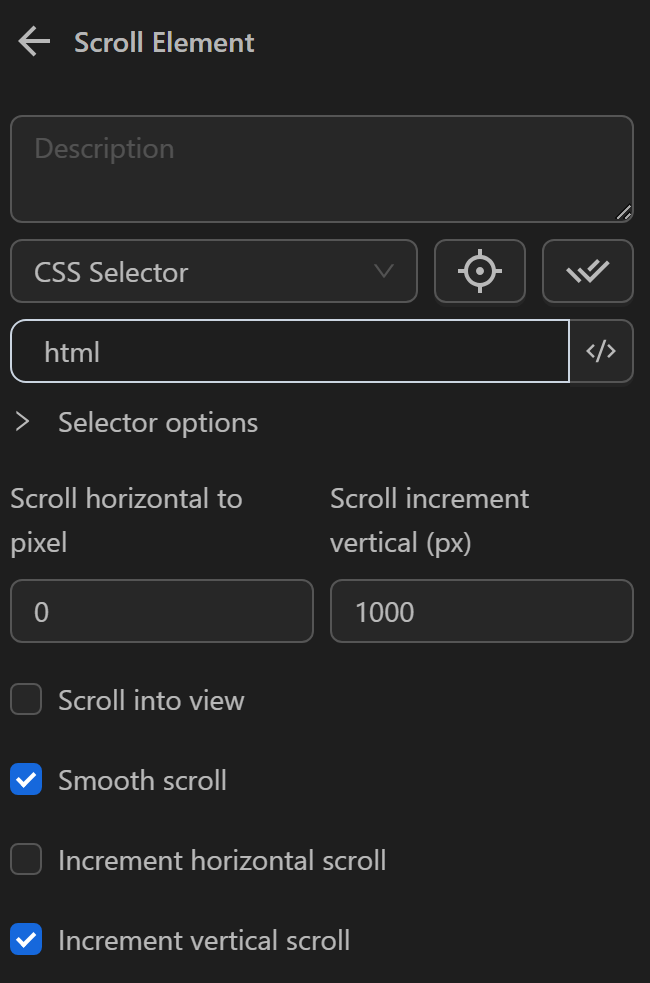Click the Scroll Element title heading
The height and width of the screenshot is (983, 650).
tap(163, 43)
